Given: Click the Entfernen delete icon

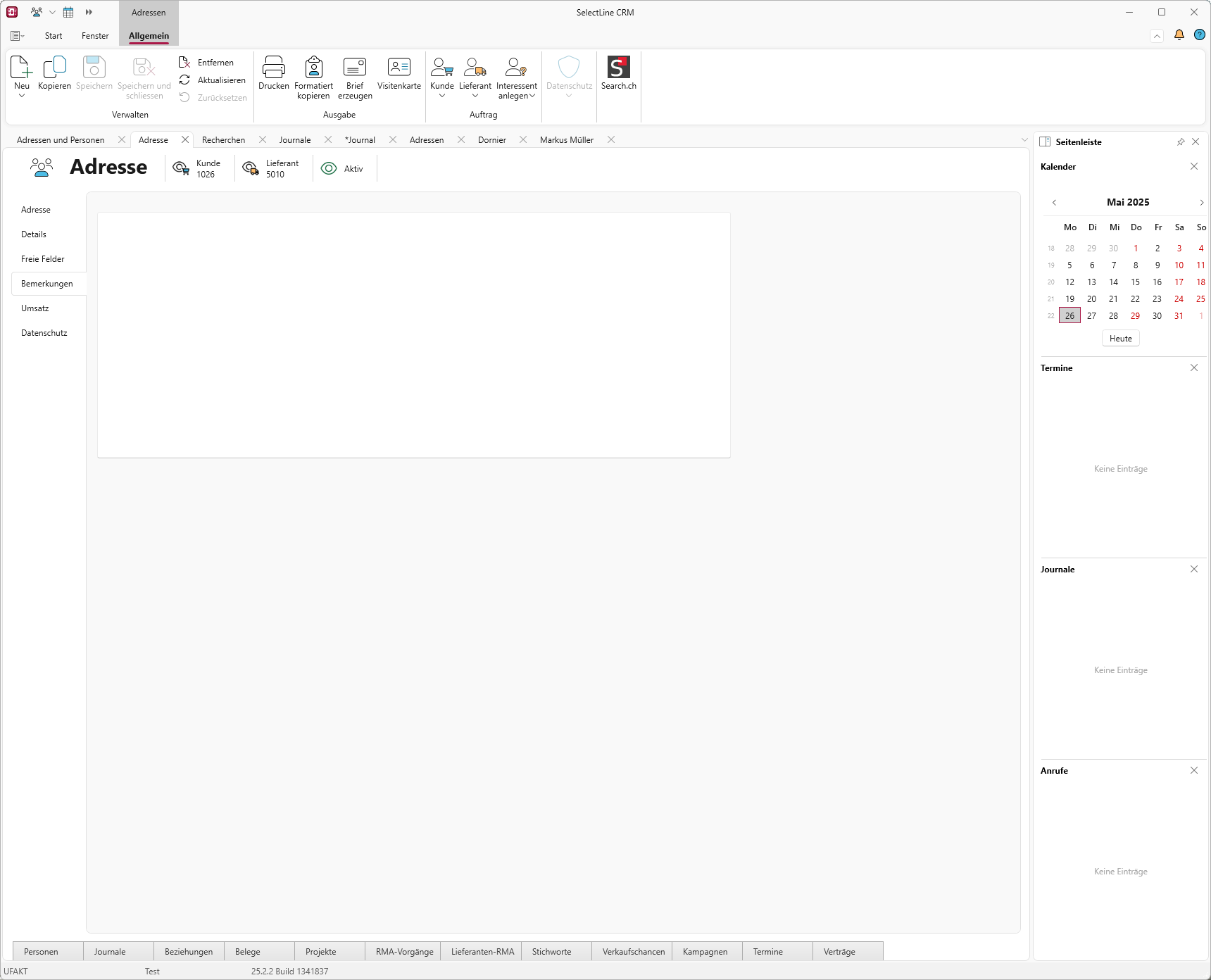Looking at the screenshot, I should 184,63.
